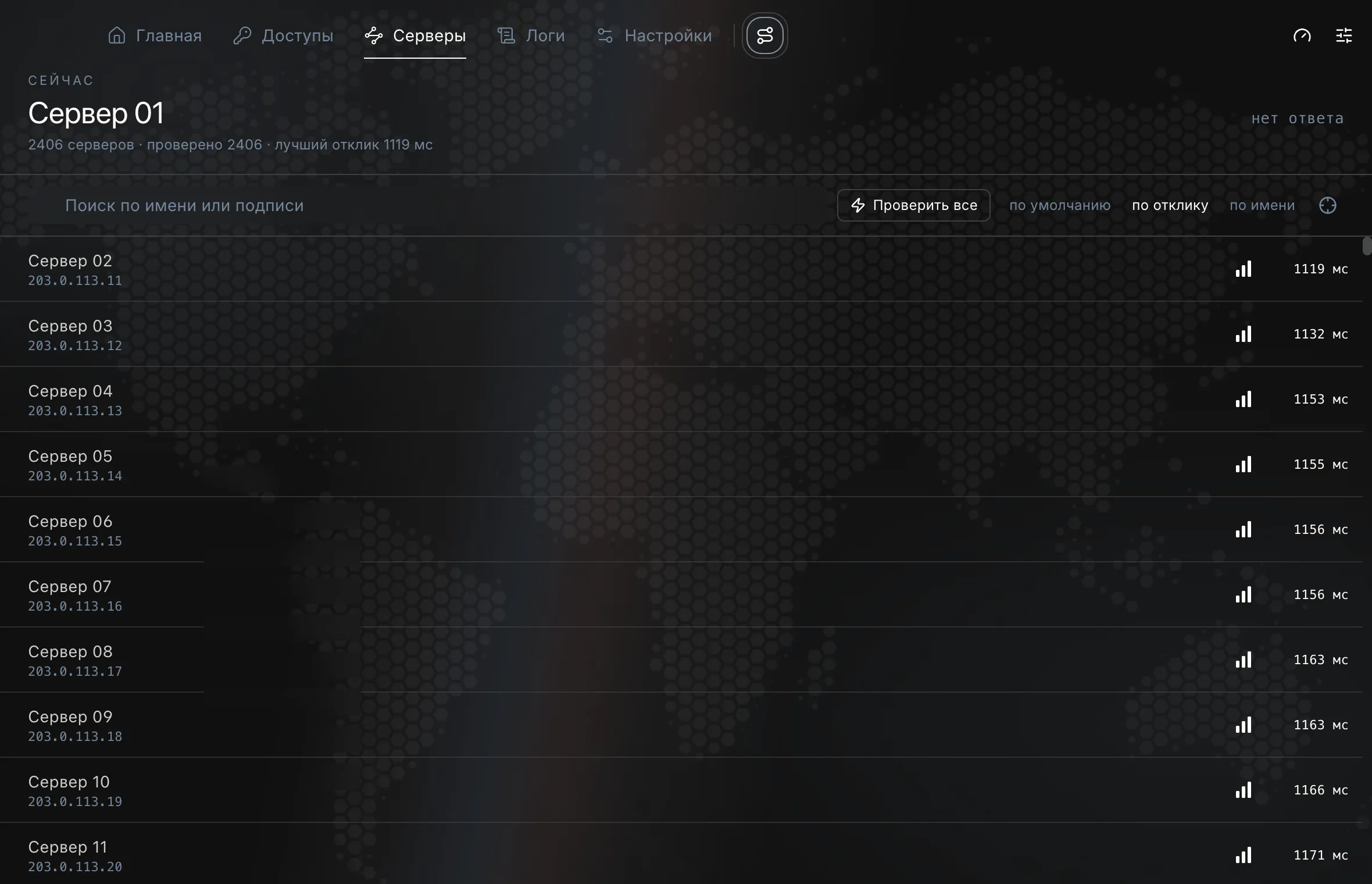Click the signal bars icon for Сервер 11
The image size is (1372, 884).
pos(1244,855)
